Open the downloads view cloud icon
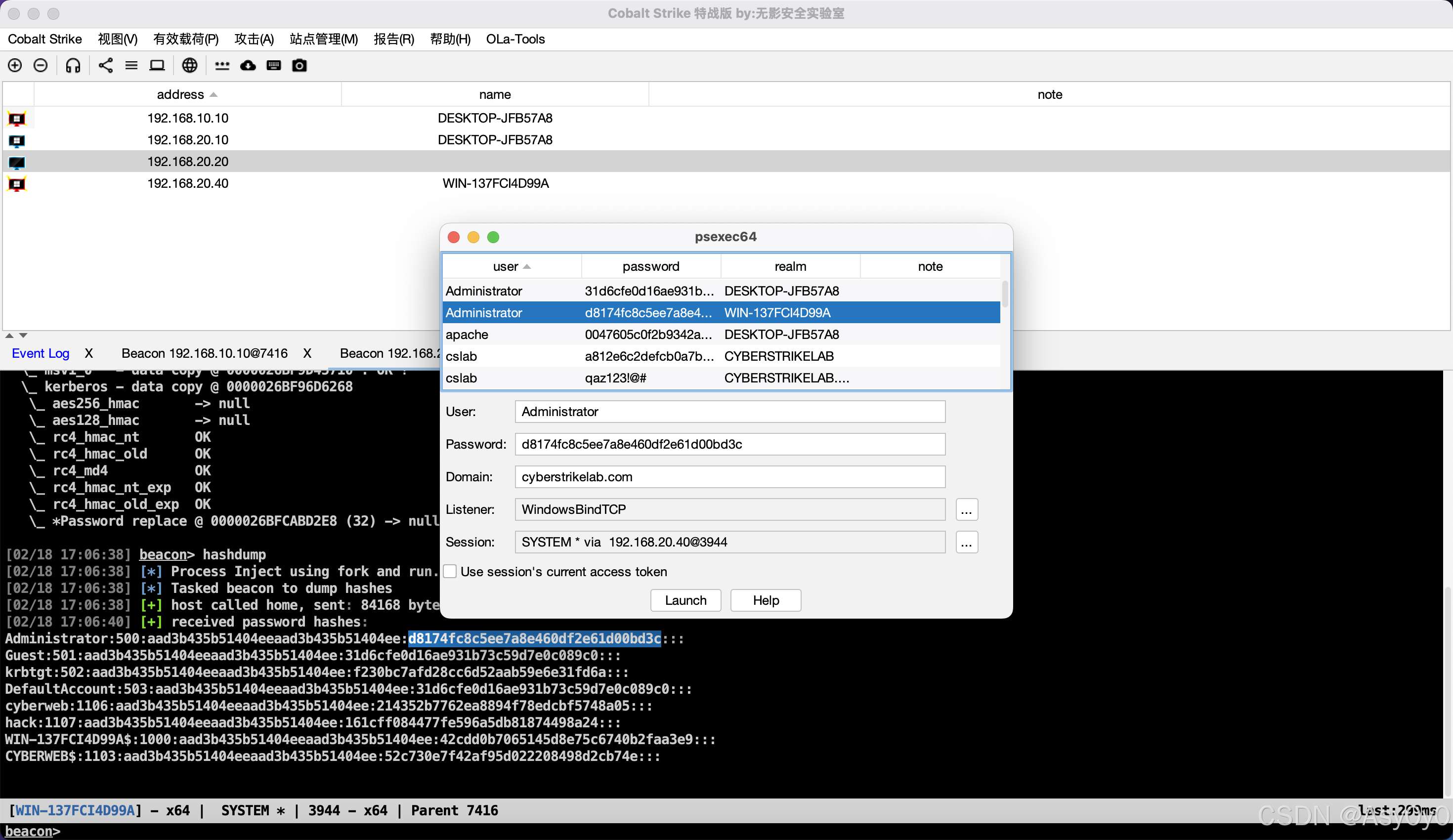Screen dimensions: 1453x840 (x=247, y=65)
